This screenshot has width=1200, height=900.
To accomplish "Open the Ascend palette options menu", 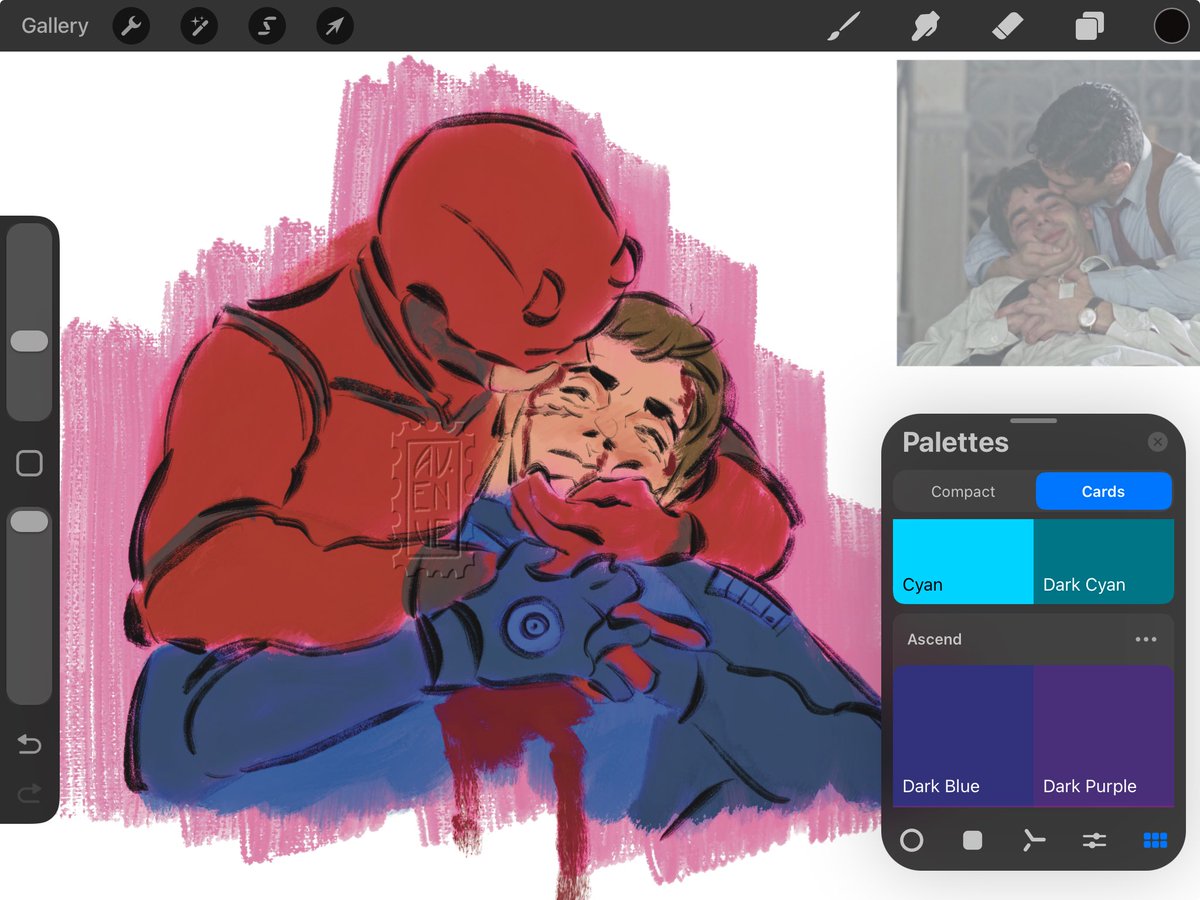I will pyautogui.click(x=1146, y=639).
